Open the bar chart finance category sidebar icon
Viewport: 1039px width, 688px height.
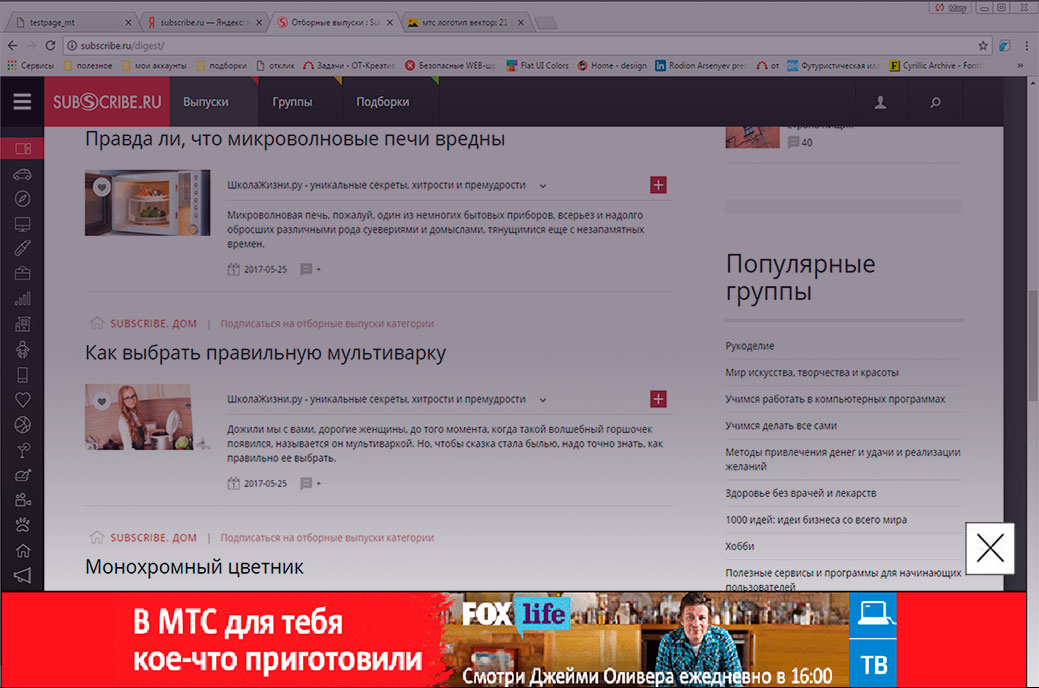tap(22, 298)
